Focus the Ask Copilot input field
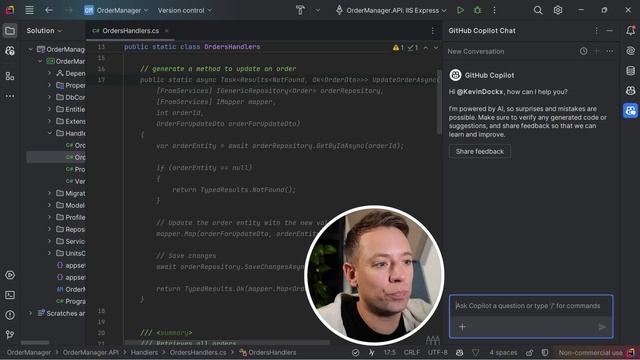This screenshot has height=360, width=640. 531,306
